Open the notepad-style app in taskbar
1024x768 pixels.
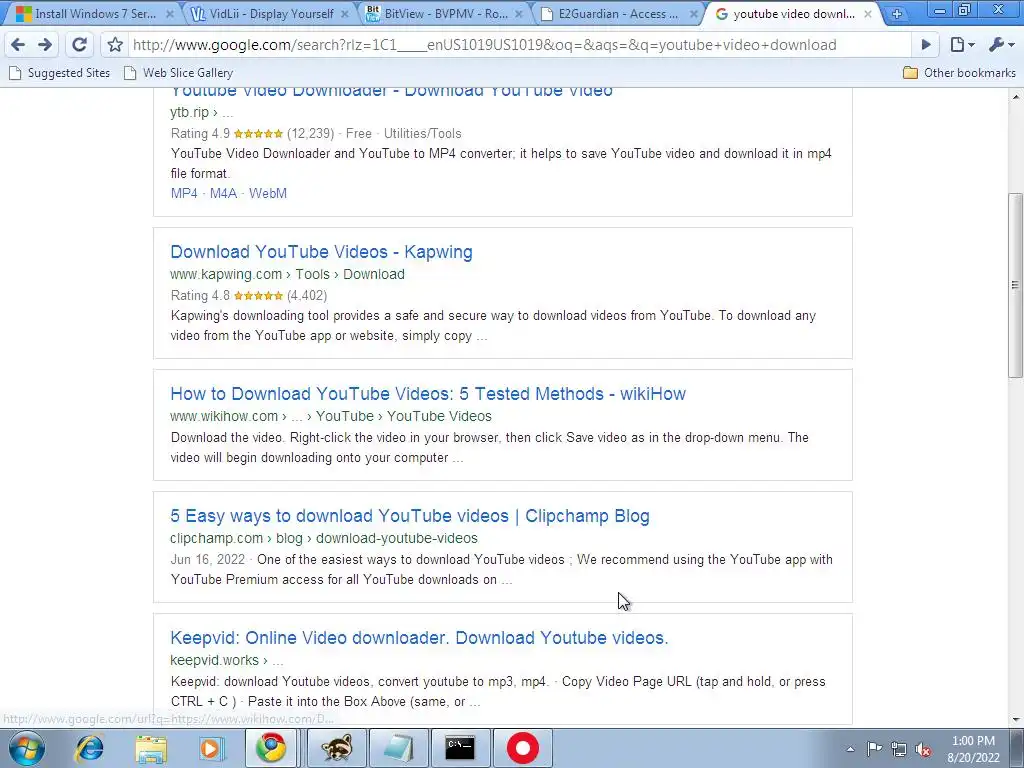tap(398, 748)
